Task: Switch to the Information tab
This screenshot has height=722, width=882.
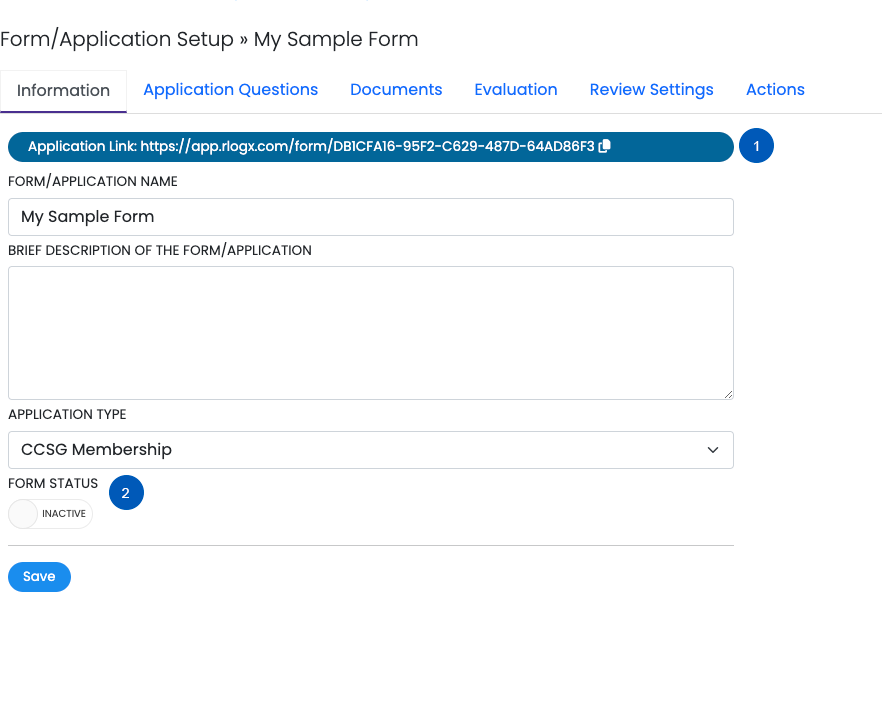Action: (64, 91)
